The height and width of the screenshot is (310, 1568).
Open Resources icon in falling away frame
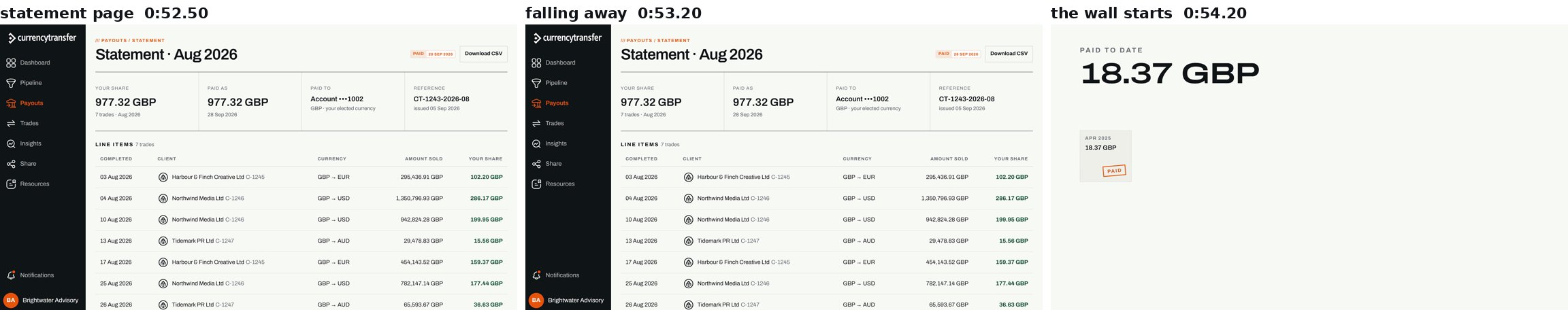click(536, 184)
